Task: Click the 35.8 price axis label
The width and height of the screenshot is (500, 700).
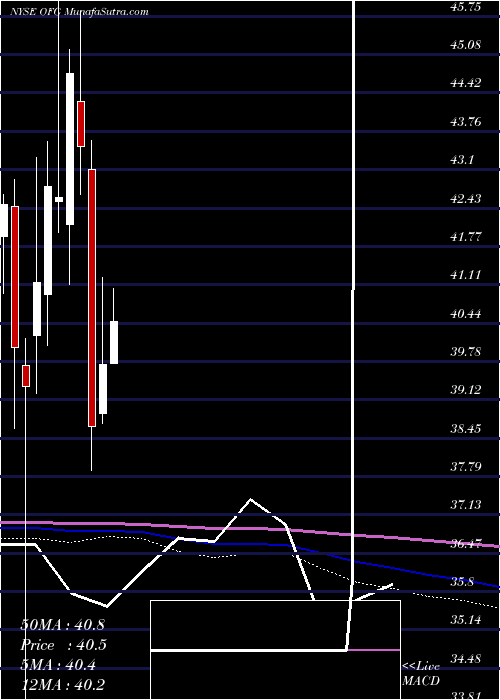Action: tap(462, 582)
